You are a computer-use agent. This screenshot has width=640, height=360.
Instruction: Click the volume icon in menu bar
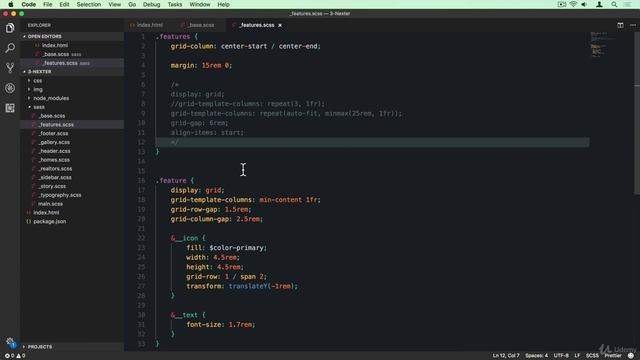584,4
